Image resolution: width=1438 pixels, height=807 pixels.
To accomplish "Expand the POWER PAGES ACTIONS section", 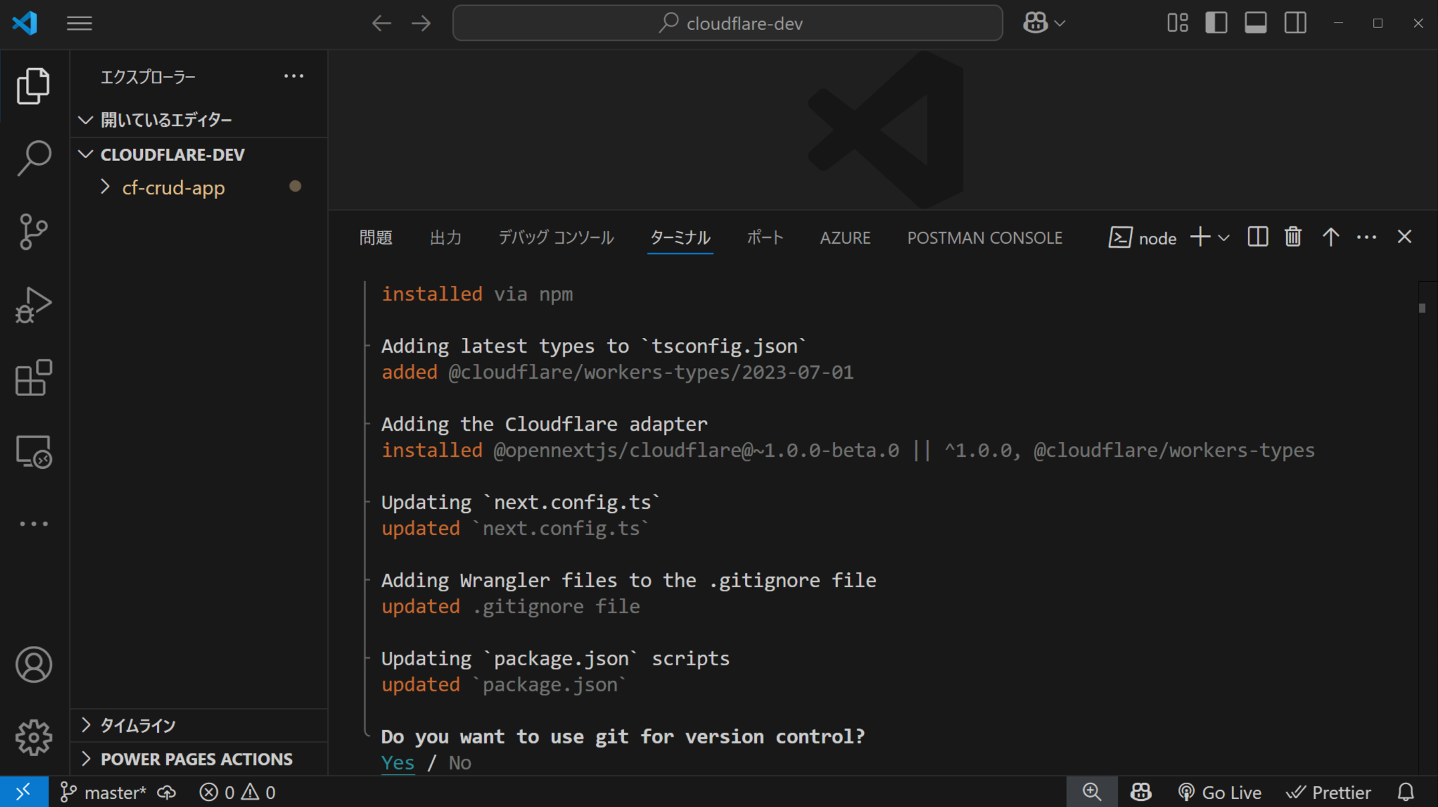I will point(199,759).
